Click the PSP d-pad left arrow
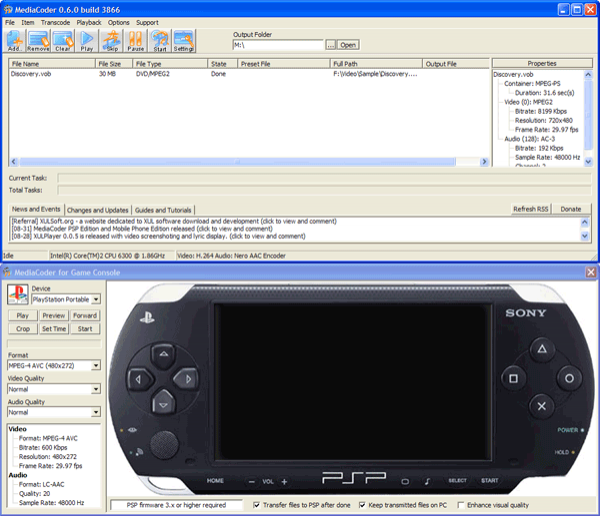The height and width of the screenshot is (516, 600). point(139,379)
